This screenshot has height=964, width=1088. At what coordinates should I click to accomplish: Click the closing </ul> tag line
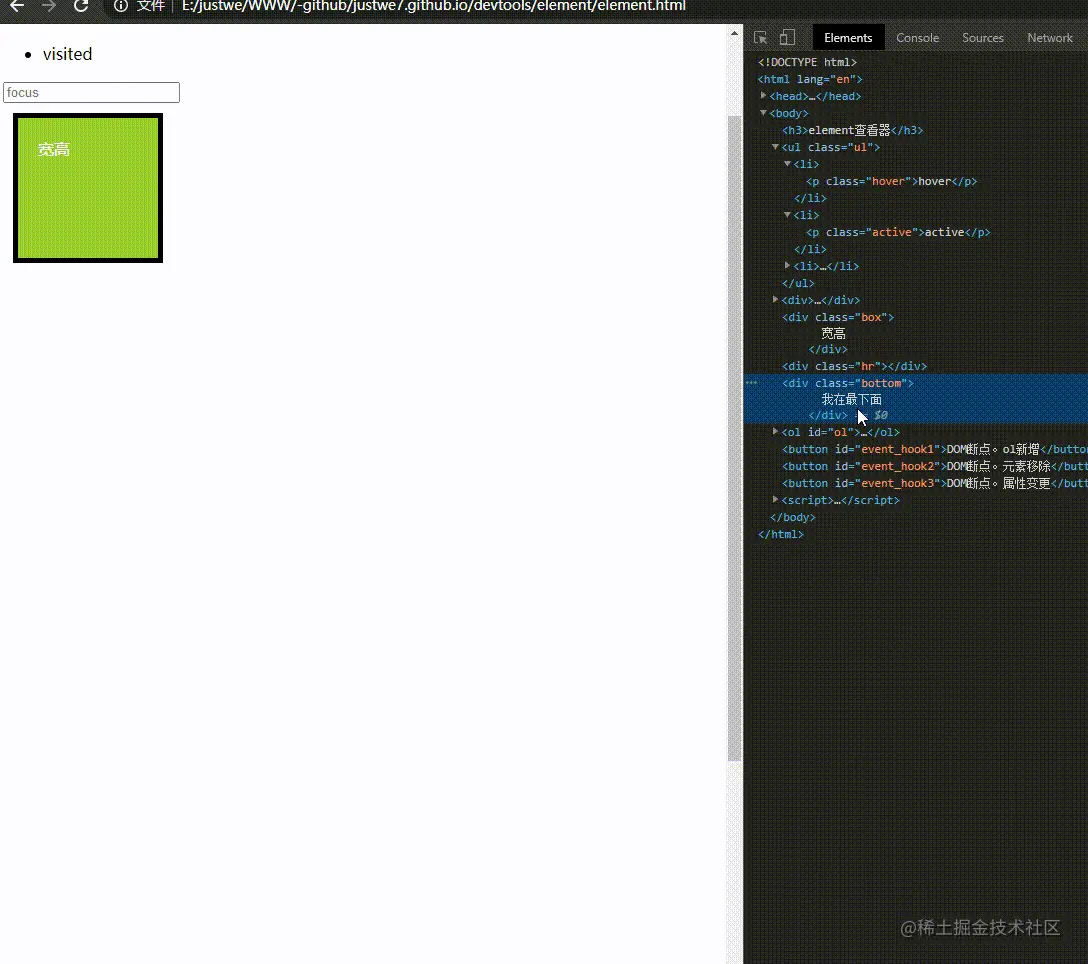point(798,283)
